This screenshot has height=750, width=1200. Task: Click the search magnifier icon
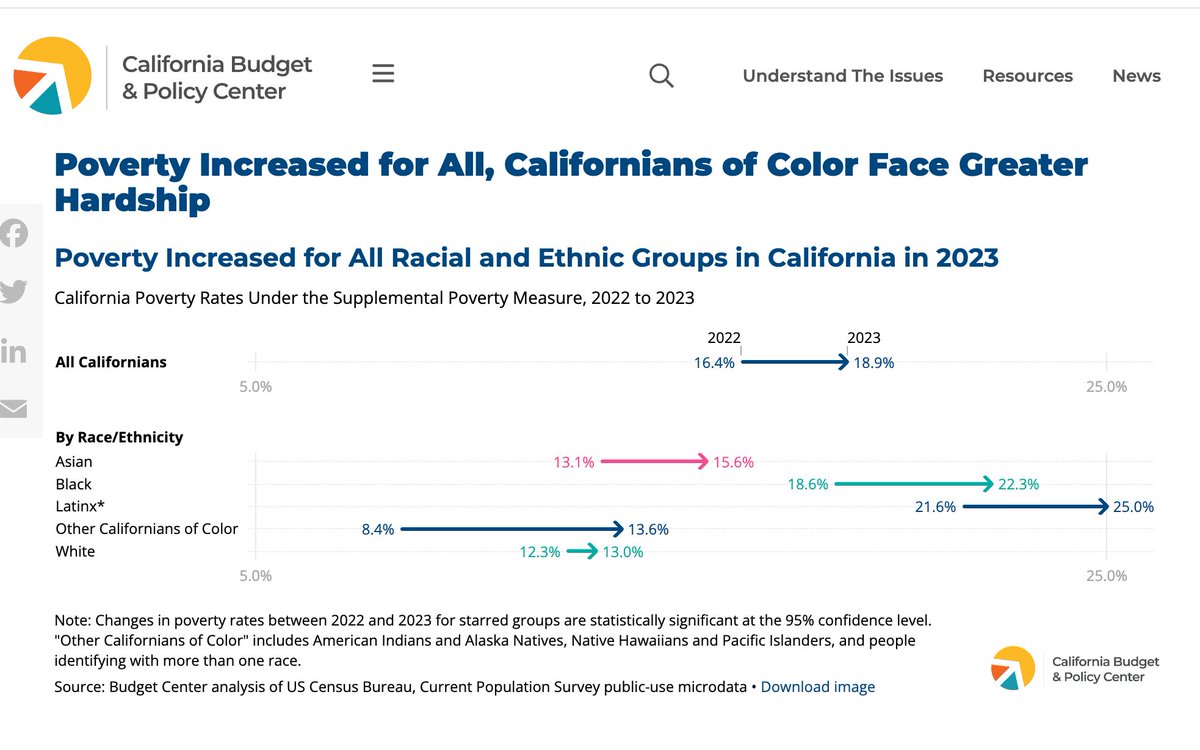pos(661,75)
